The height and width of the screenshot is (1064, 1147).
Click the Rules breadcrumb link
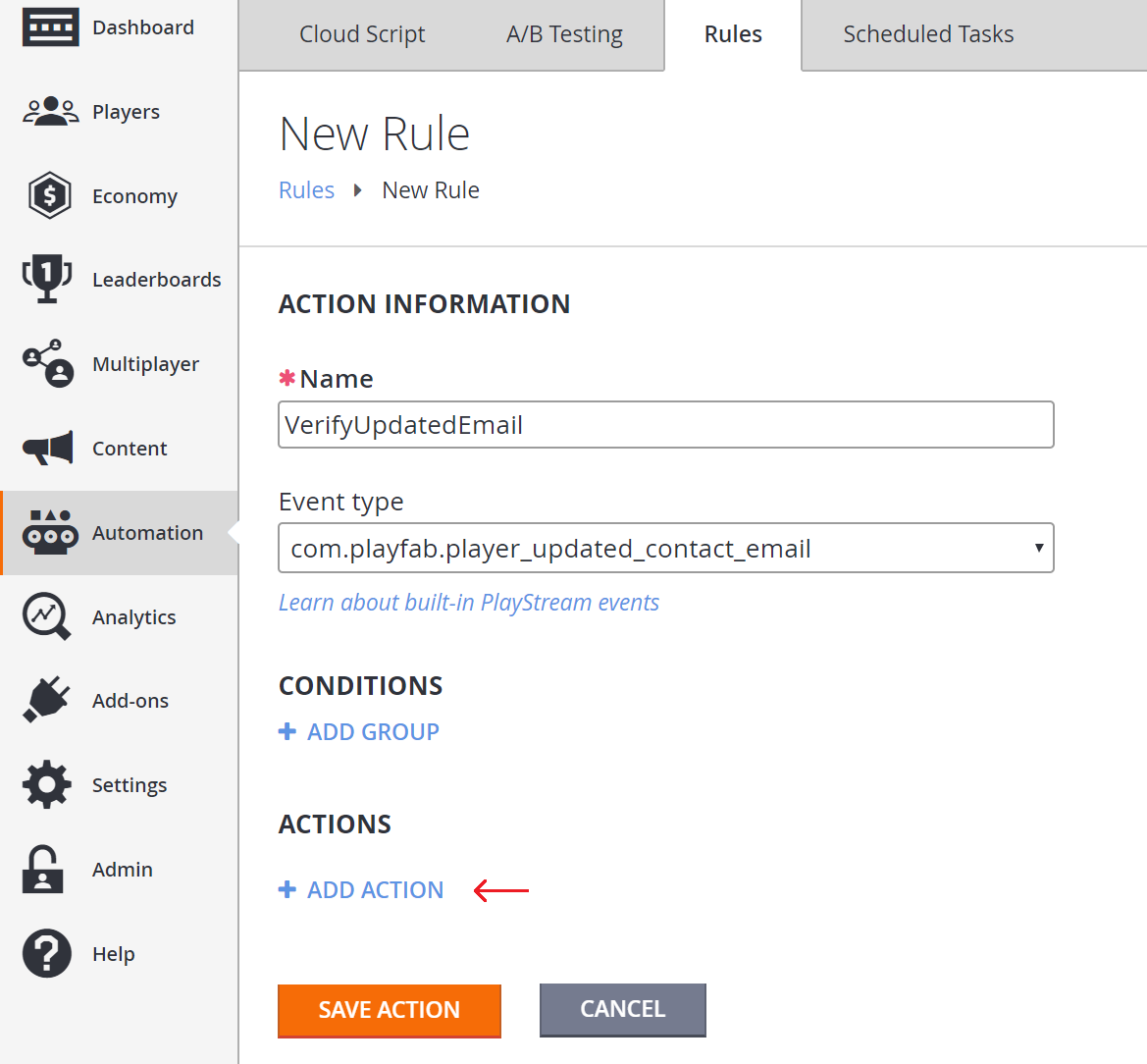pyautogui.click(x=306, y=189)
